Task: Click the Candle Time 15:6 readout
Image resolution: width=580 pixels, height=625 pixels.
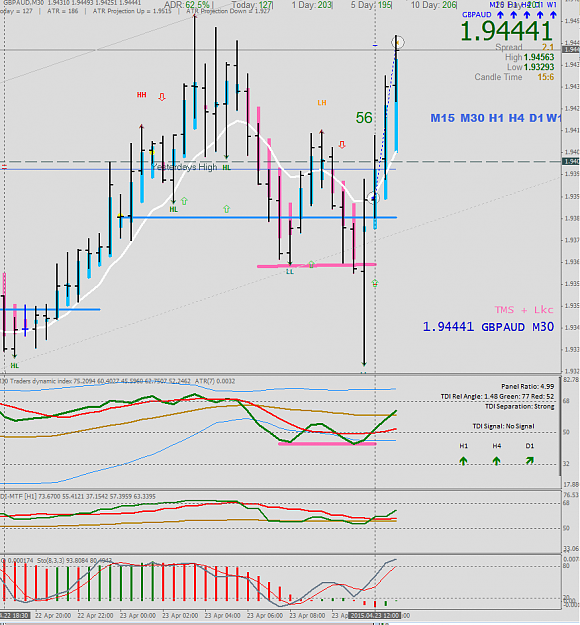Action: pyautogui.click(x=514, y=77)
